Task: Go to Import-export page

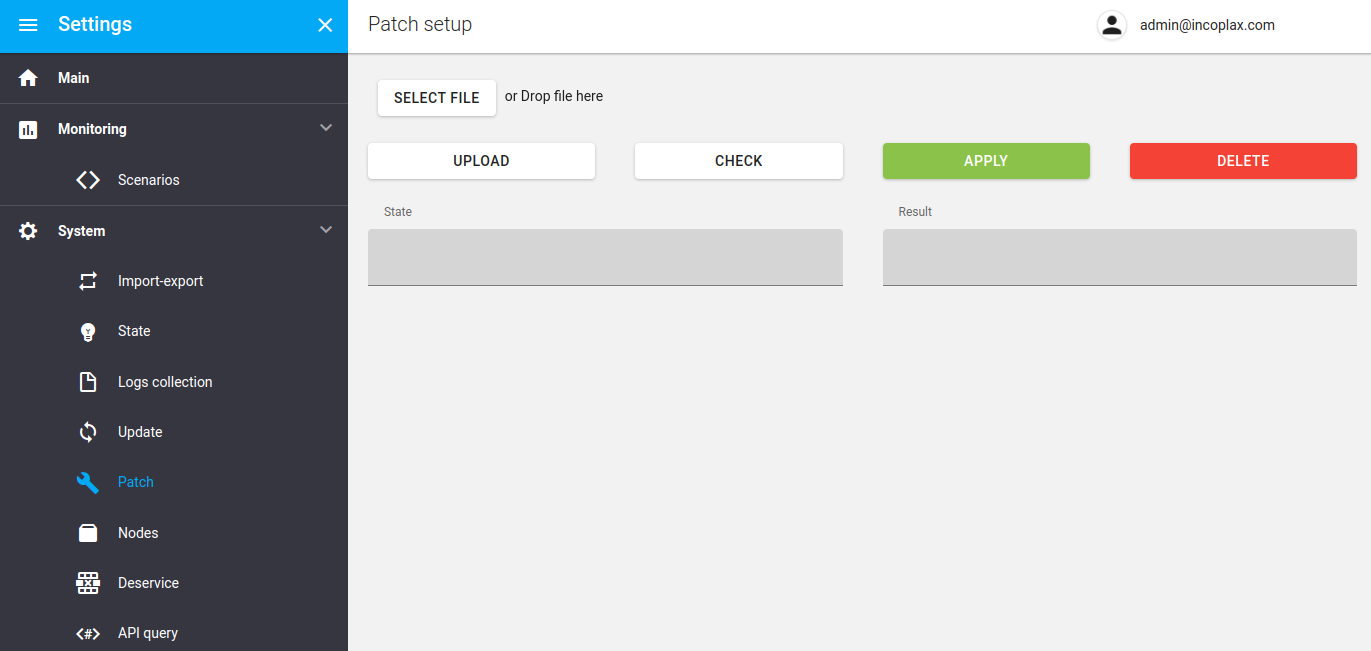Action: 174,281
